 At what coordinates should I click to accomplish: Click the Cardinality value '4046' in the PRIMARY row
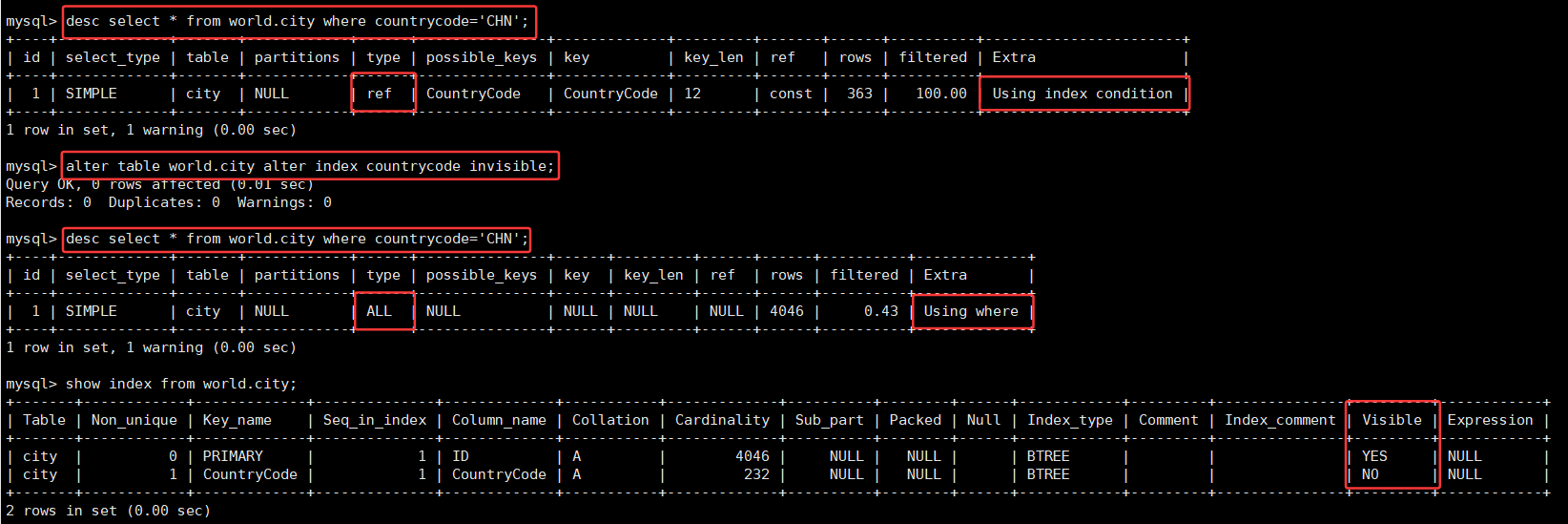coord(752,456)
